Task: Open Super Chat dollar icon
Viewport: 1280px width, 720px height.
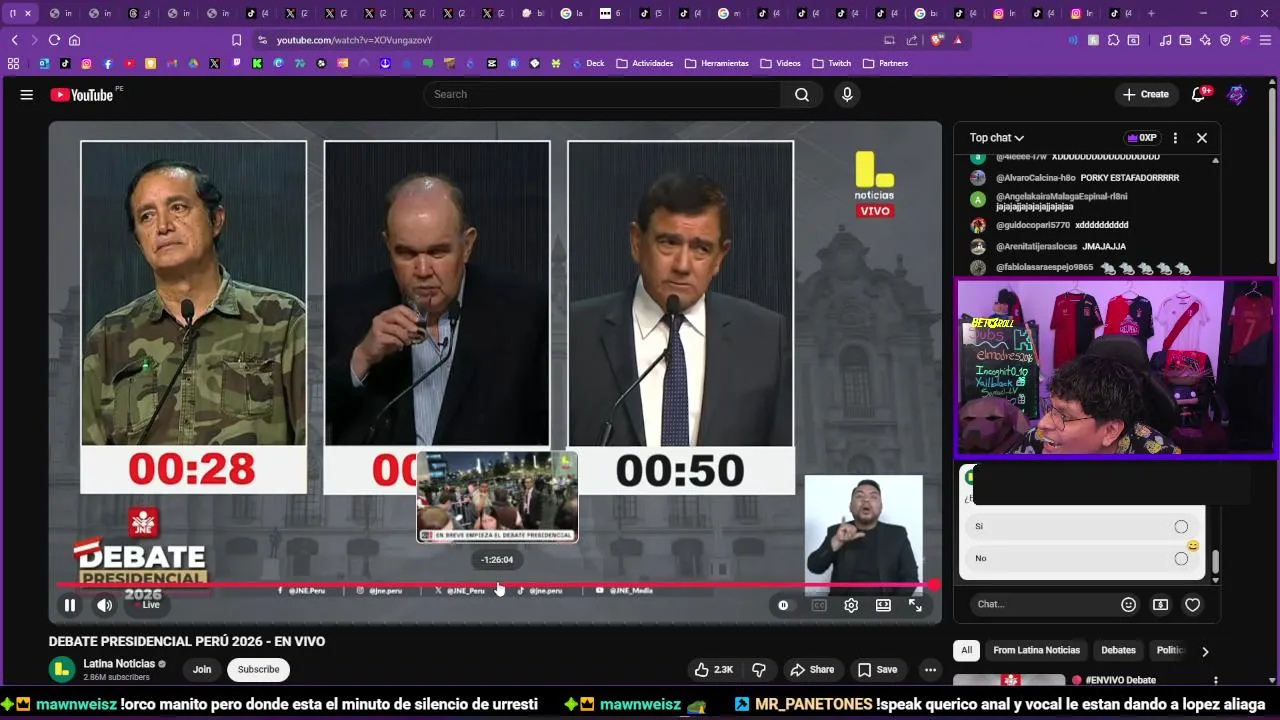Action: click(x=1160, y=604)
